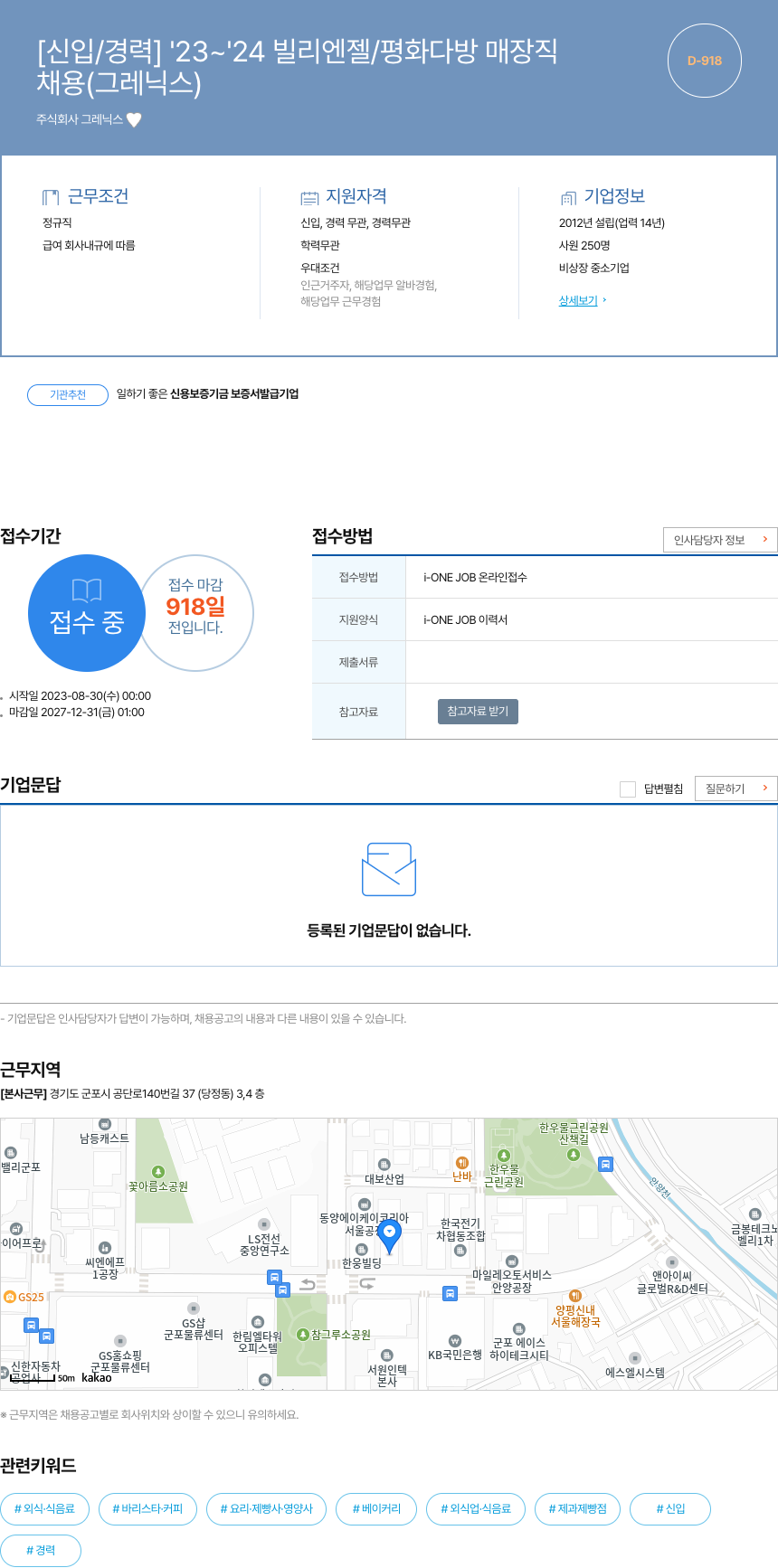778x1568 pixels.
Task: Click the 마일레오토서비스 안양공장 marker
Action: coord(512,1261)
